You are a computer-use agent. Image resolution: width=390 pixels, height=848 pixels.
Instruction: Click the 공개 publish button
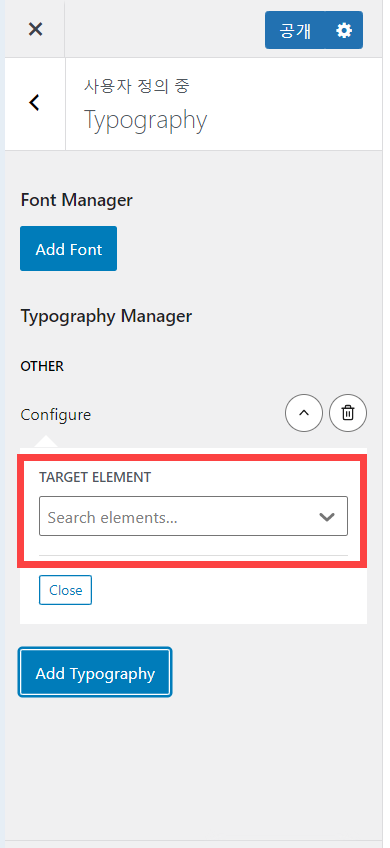click(295, 31)
